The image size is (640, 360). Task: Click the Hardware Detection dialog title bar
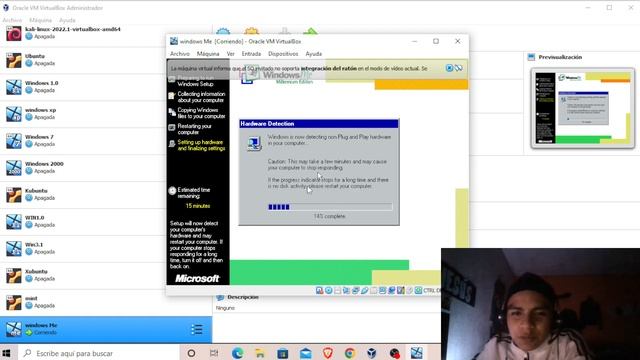point(319,124)
